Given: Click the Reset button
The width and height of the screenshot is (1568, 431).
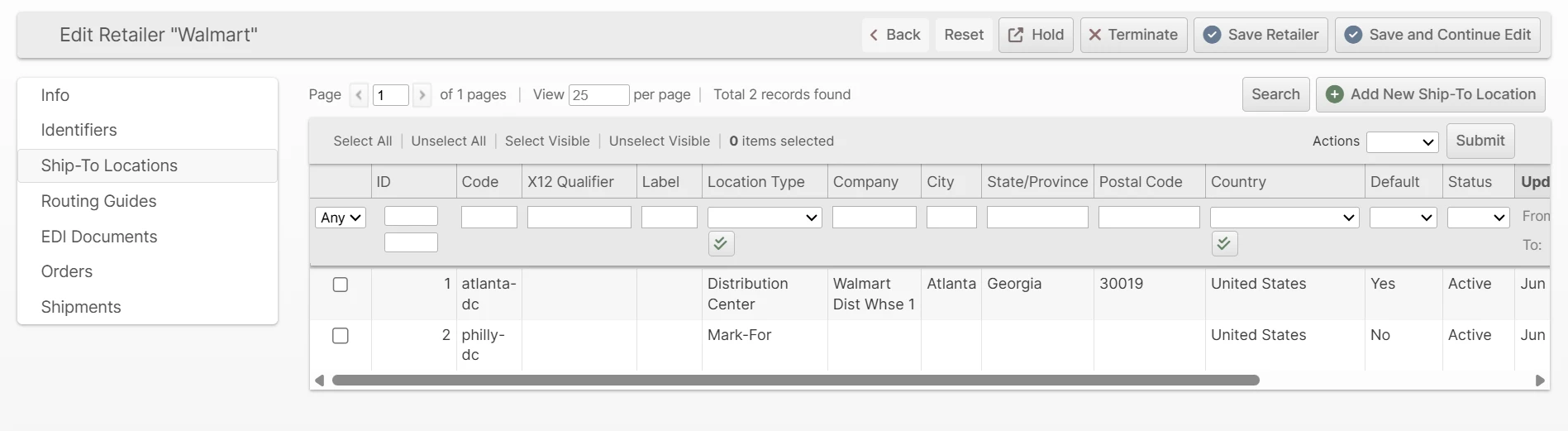Looking at the screenshot, I should tap(964, 35).
